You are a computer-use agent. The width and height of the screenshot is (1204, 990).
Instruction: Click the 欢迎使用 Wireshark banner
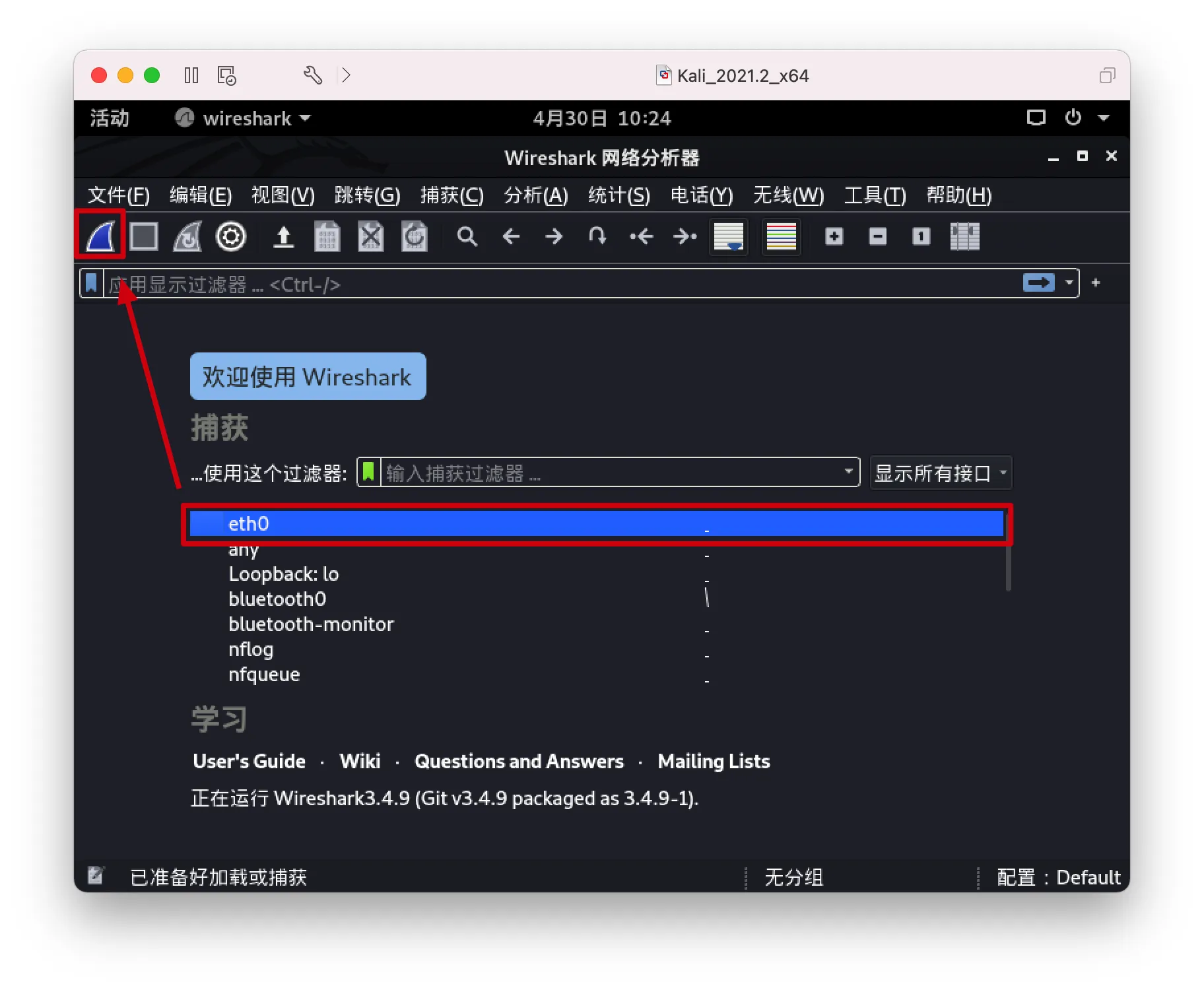click(308, 377)
